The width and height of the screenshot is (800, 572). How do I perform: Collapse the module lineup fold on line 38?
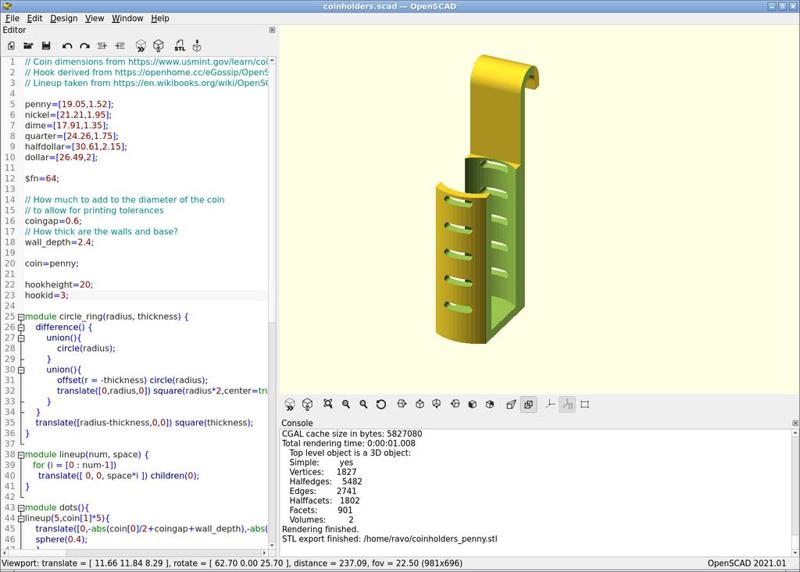coord(21,455)
